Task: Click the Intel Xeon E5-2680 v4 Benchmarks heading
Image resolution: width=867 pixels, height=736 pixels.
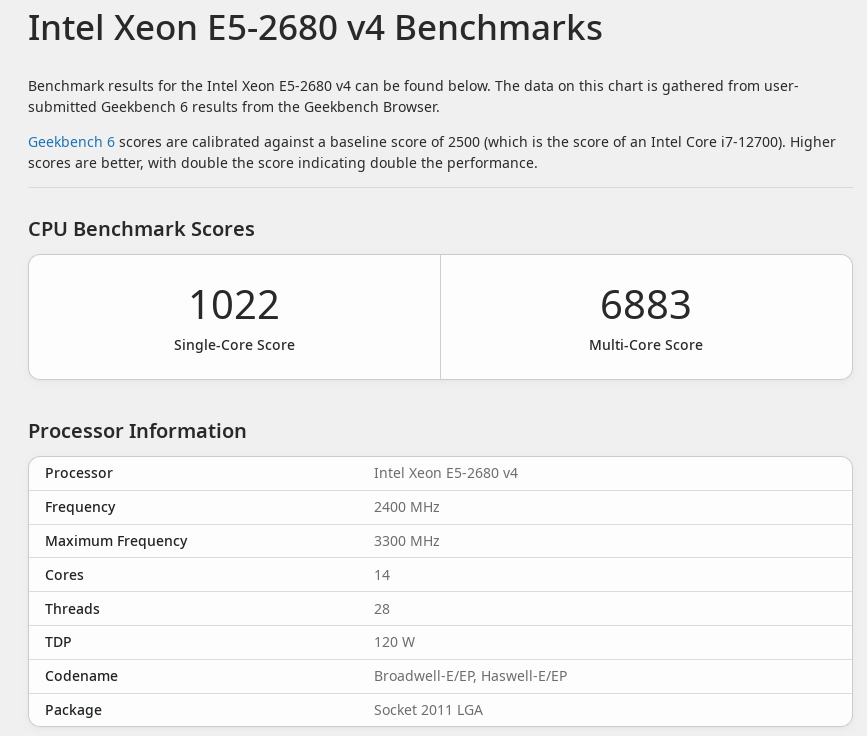Action: tap(315, 28)
